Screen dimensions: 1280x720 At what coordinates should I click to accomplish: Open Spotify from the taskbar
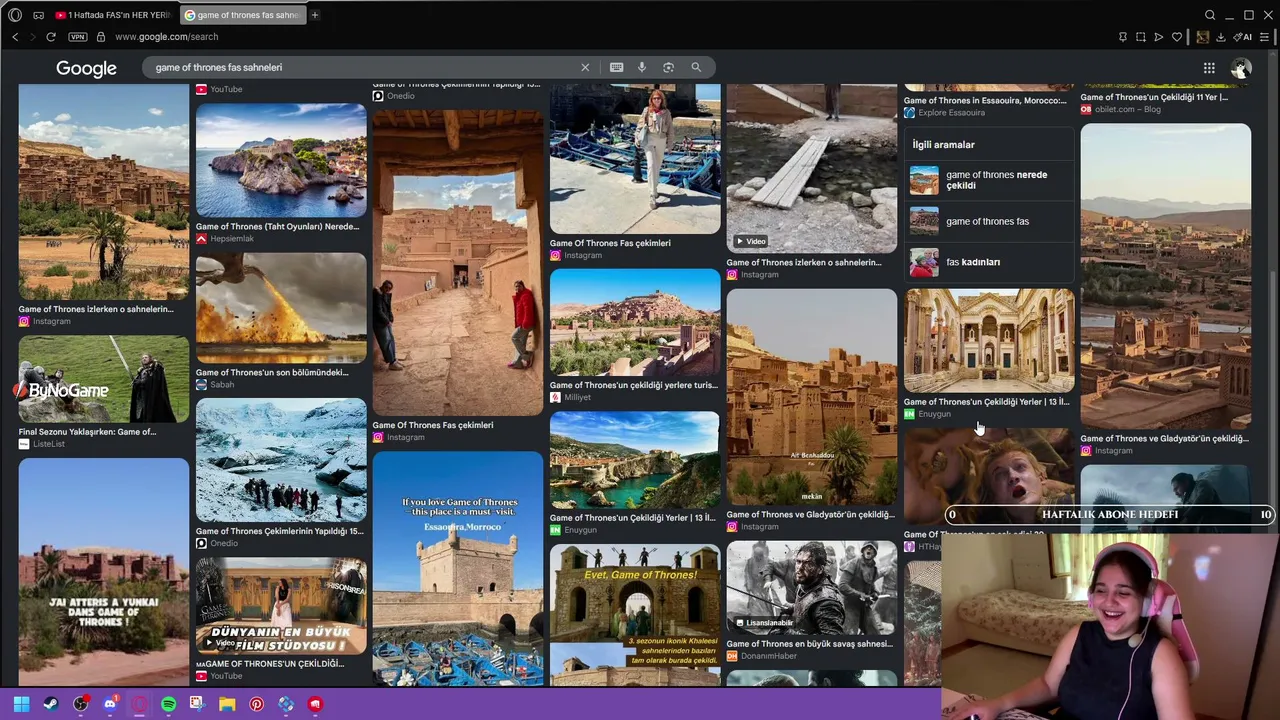(x=168, y=704)
